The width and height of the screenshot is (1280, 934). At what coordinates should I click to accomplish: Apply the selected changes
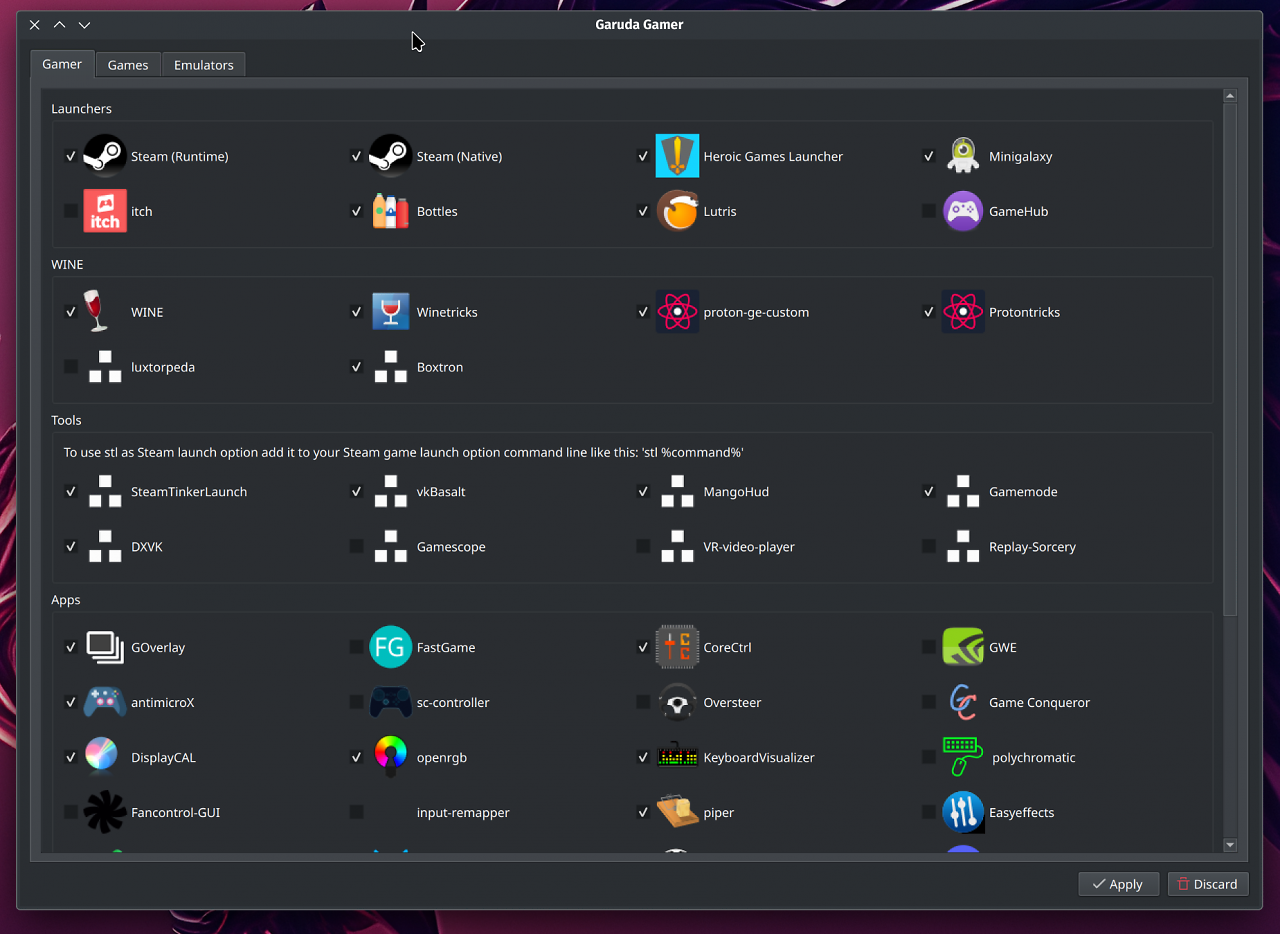click(1118, 884)
